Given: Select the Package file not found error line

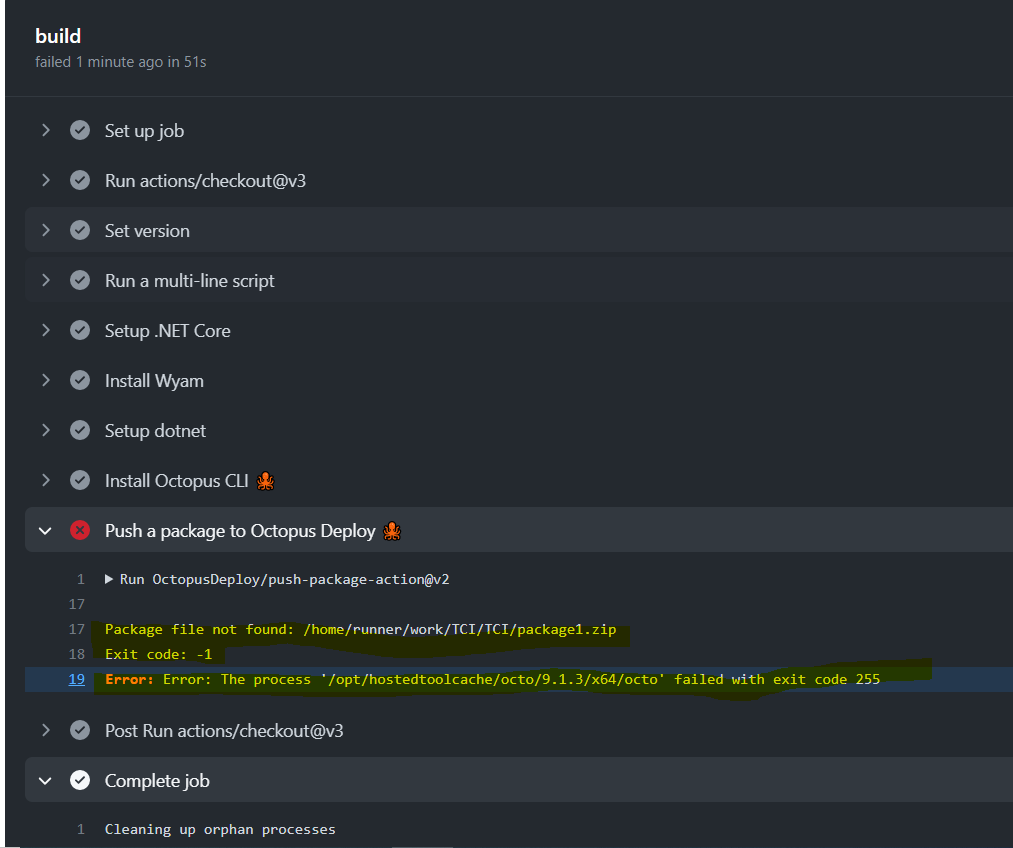Looking at the screenshot, I should pos(359,628).
